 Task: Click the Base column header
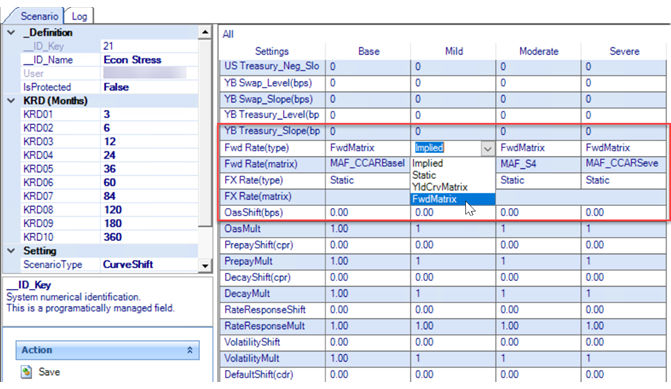[x=368, y=51]
